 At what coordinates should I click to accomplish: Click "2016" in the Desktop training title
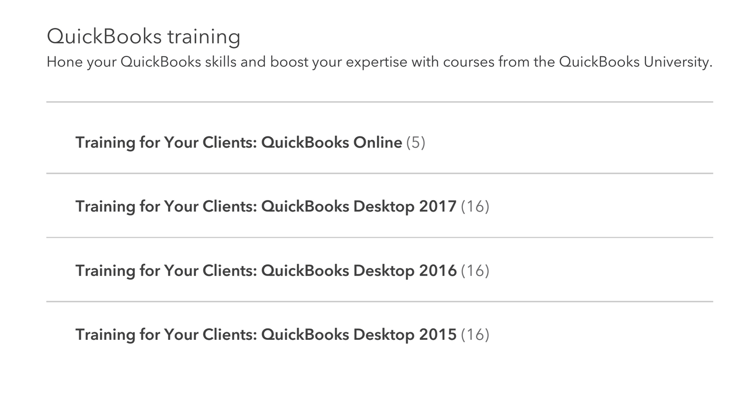437,271
